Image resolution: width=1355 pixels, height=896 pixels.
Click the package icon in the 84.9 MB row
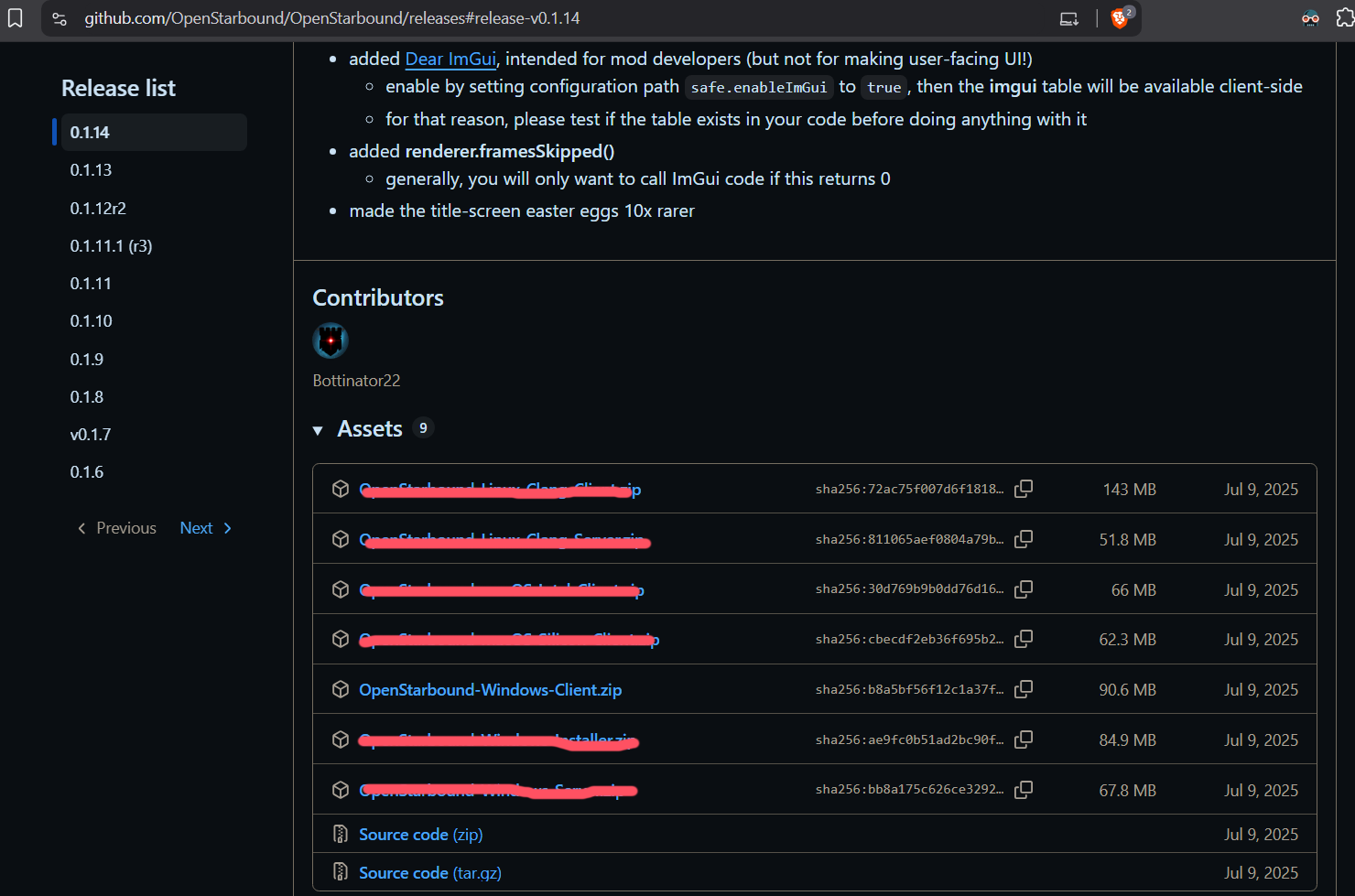point(341,739)
